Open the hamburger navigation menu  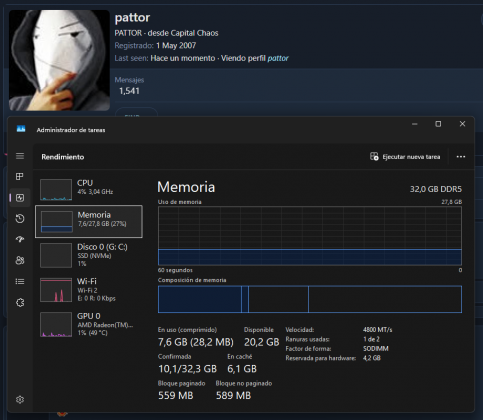click(20, 156)
